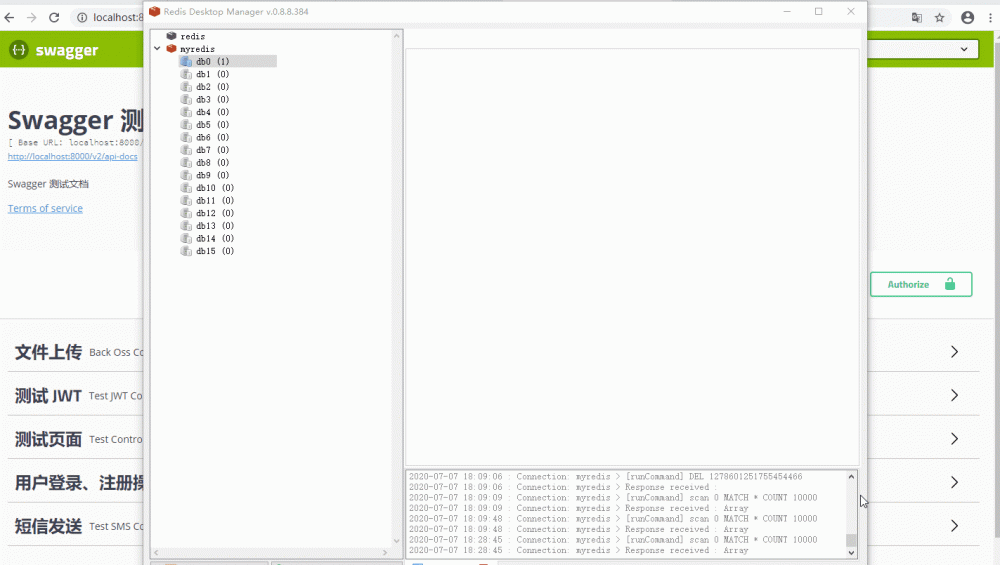The height and width of the screenshot is (565, 1000).
Task: Collapse the myredis connection tree
Action: 157,48
